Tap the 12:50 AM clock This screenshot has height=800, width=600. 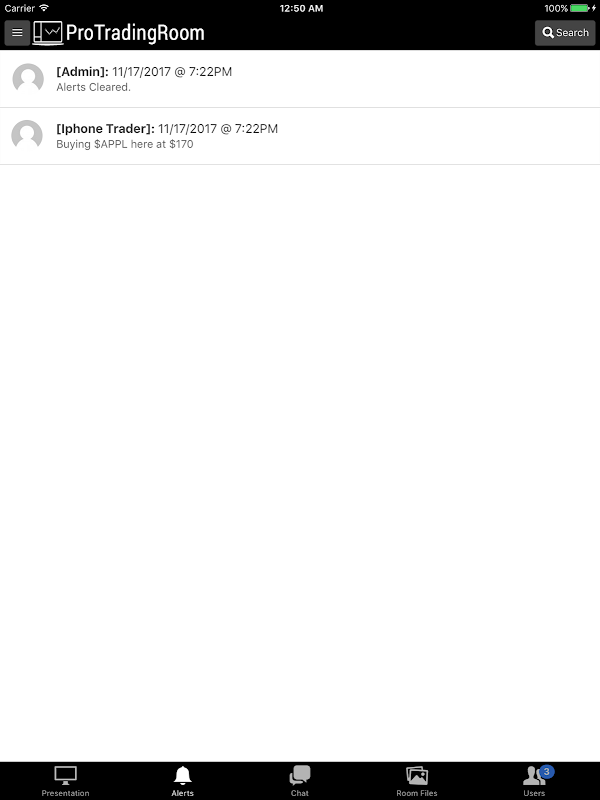pyautogui.click(x=301, y=8)
